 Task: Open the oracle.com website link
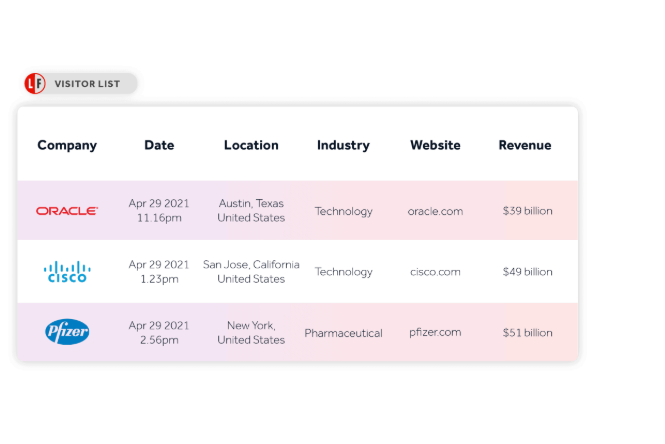click(x=435, y=211)
